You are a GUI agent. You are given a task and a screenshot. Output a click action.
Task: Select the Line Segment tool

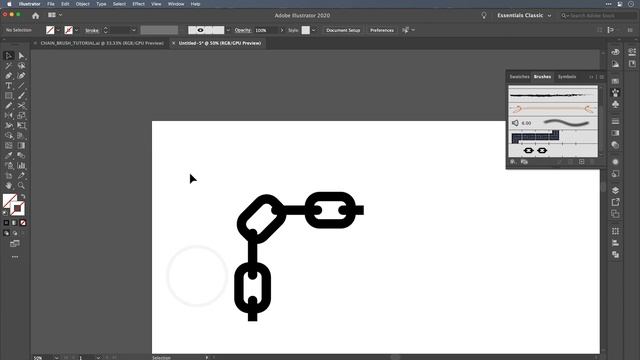(x=21, y=86)
